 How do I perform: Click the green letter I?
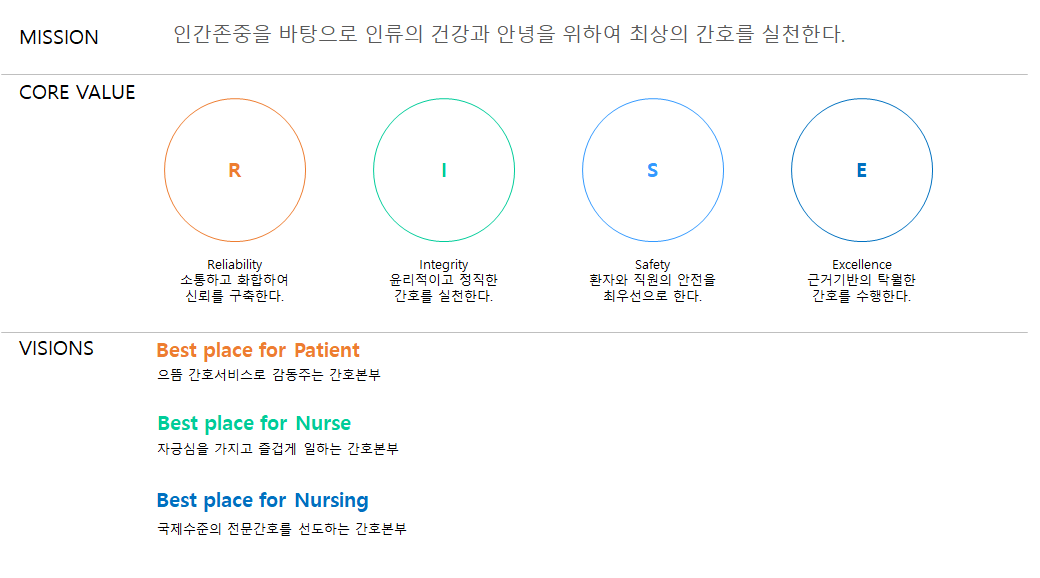[444, 171]
